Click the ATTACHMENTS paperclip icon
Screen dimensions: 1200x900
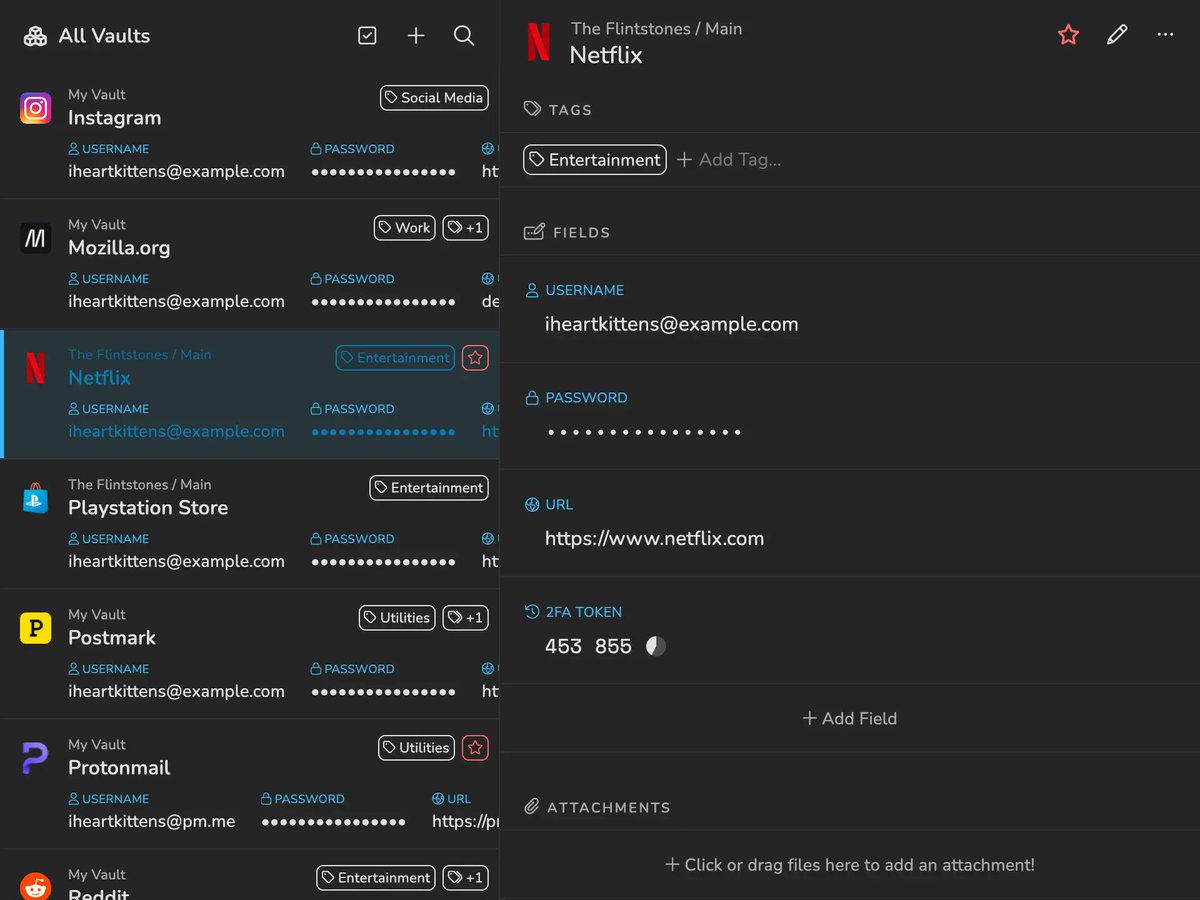533,807
